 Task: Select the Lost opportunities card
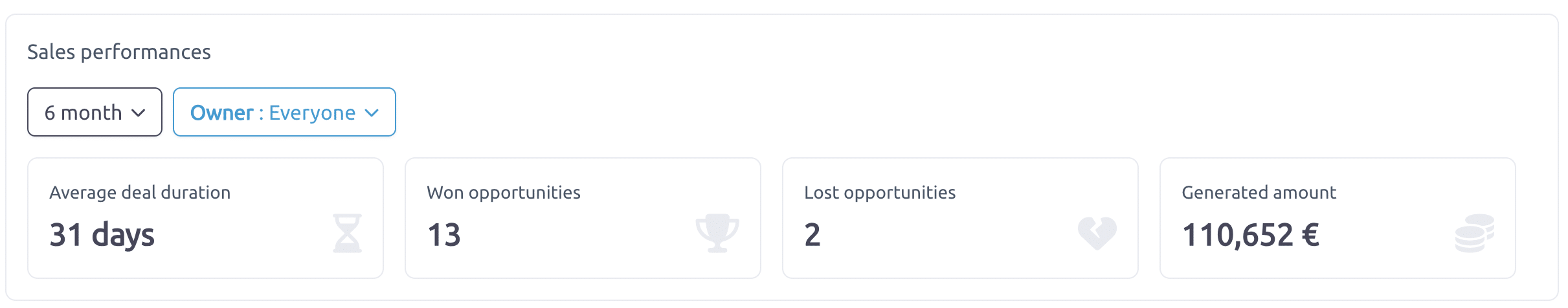960,218
